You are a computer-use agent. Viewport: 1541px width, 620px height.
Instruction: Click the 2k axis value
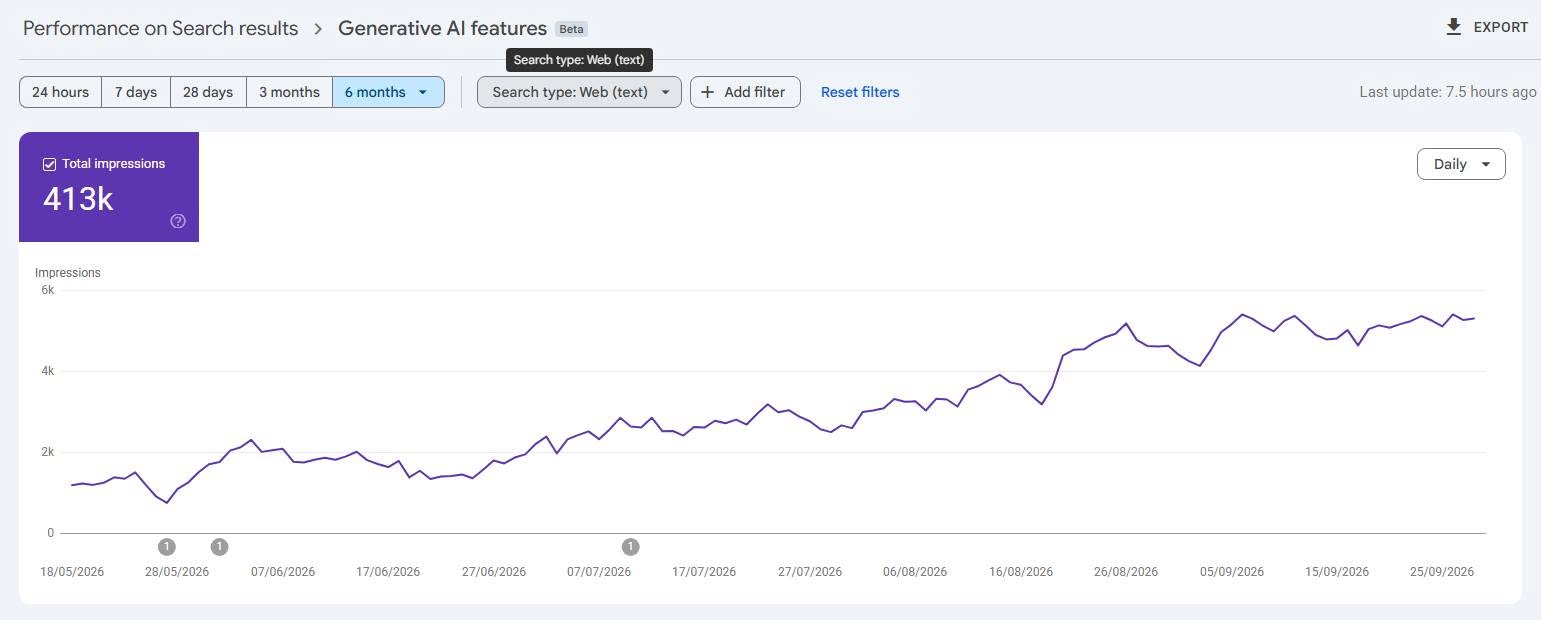click(x=48, y=452)
